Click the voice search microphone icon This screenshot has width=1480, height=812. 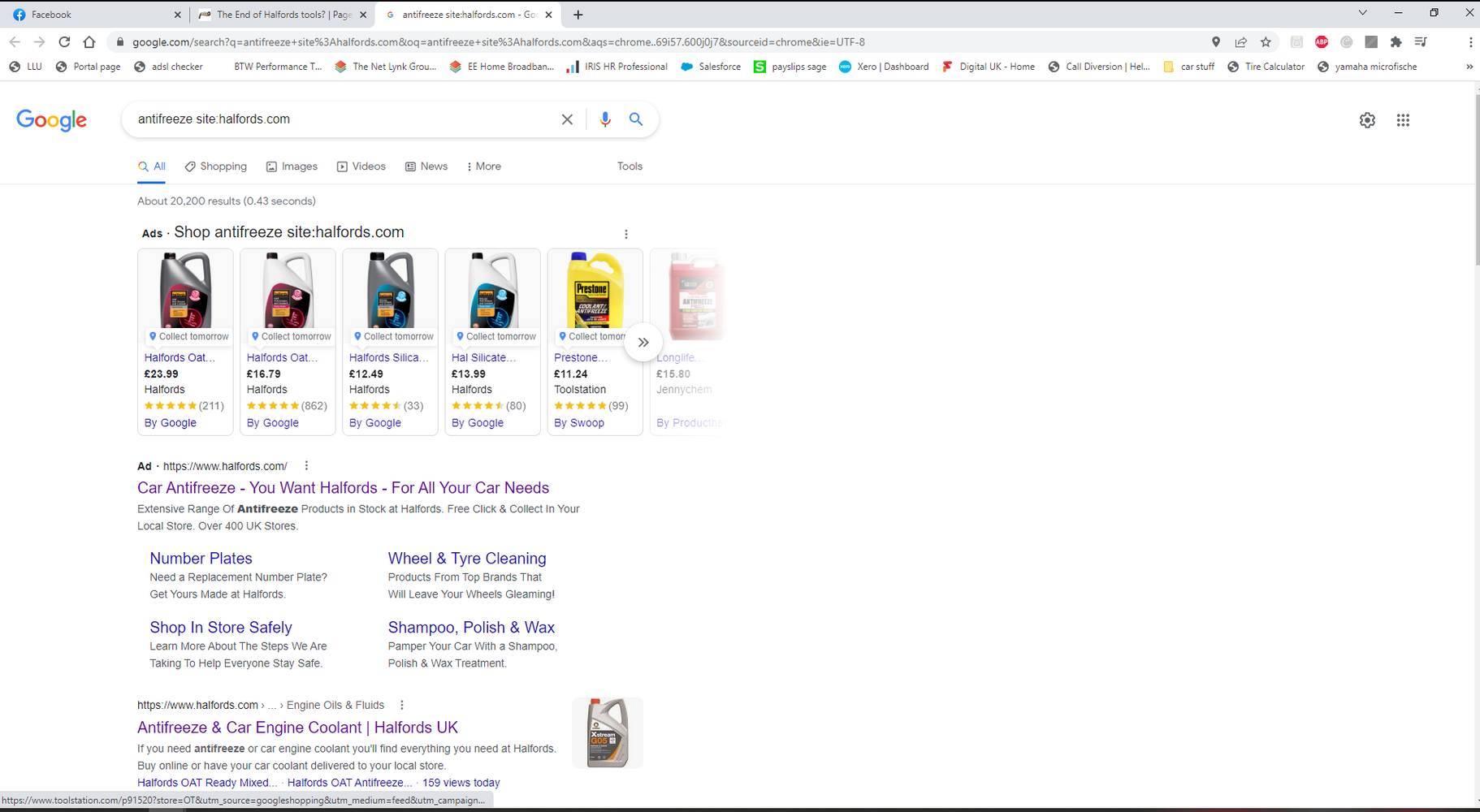pos(604,119)
